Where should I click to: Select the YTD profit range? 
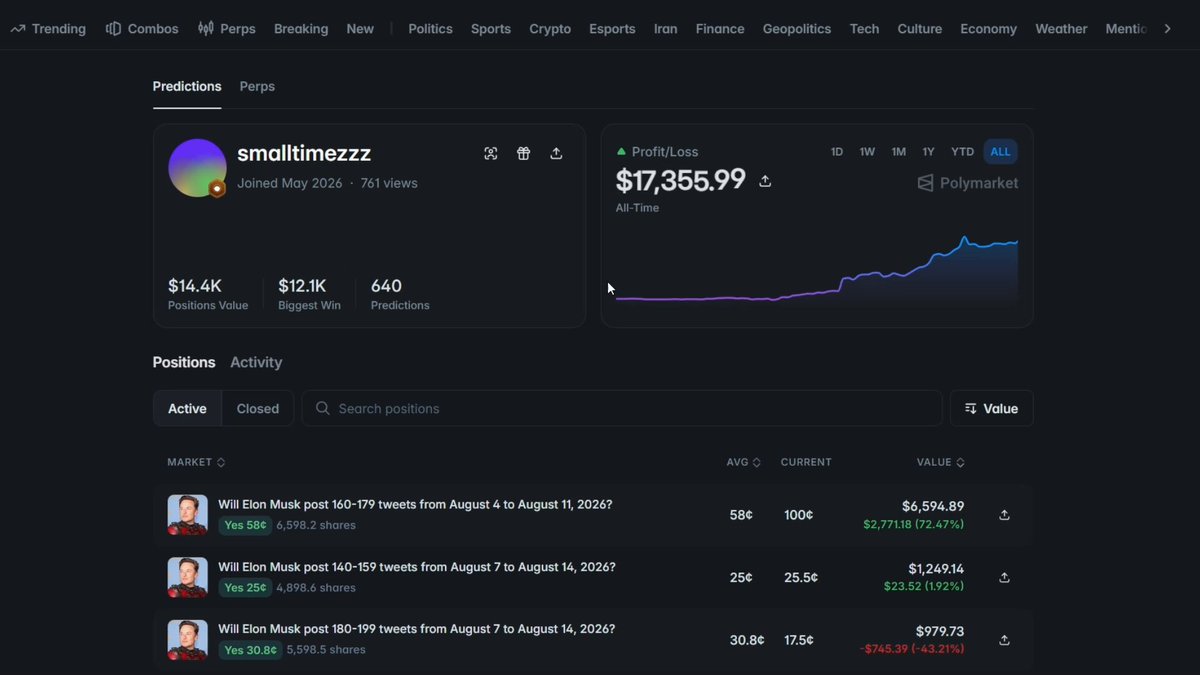tap(962, 152)
